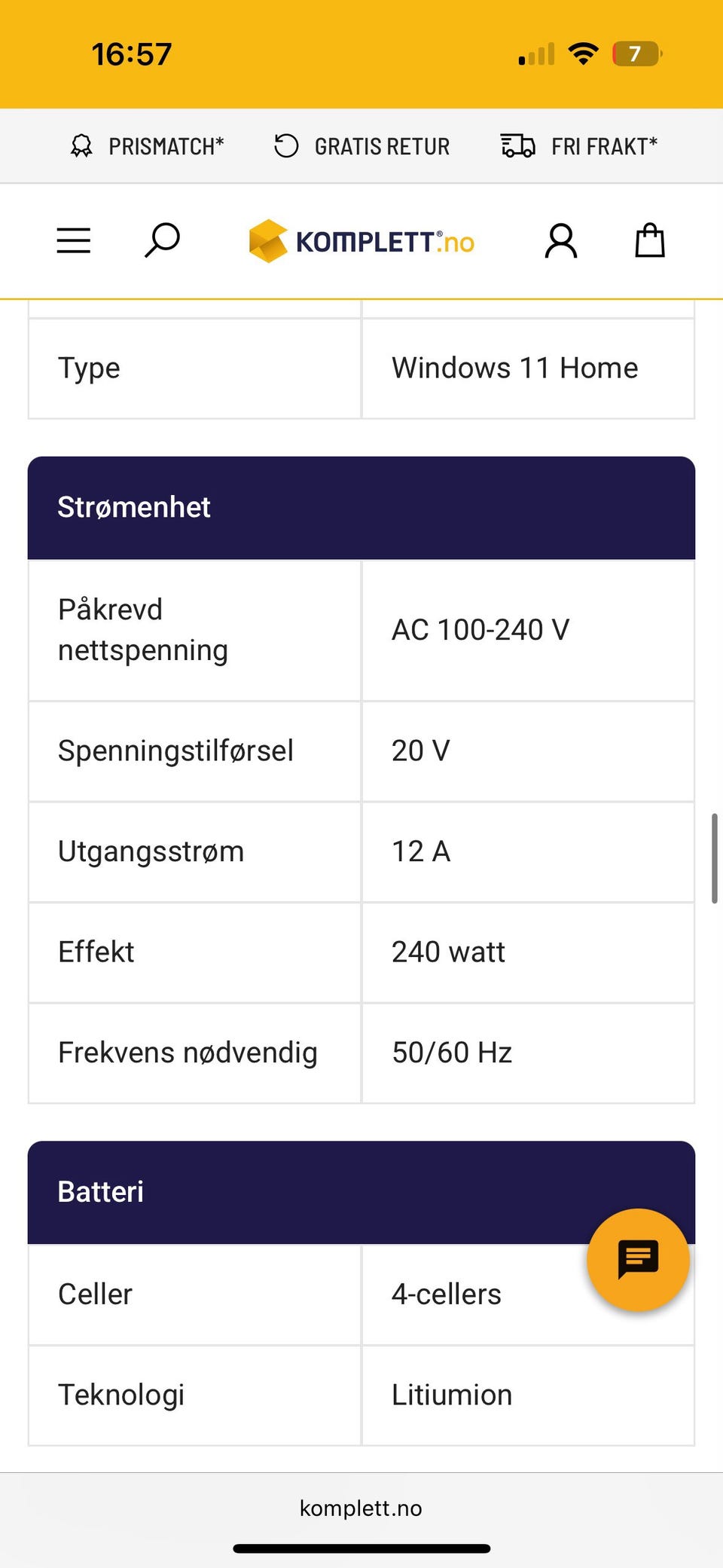Tap the battery status indicator

coord(636,54)
